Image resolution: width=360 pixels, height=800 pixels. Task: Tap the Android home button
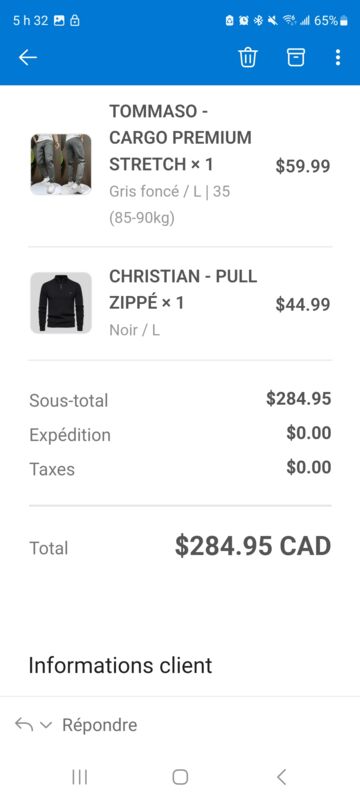(180, 777)
